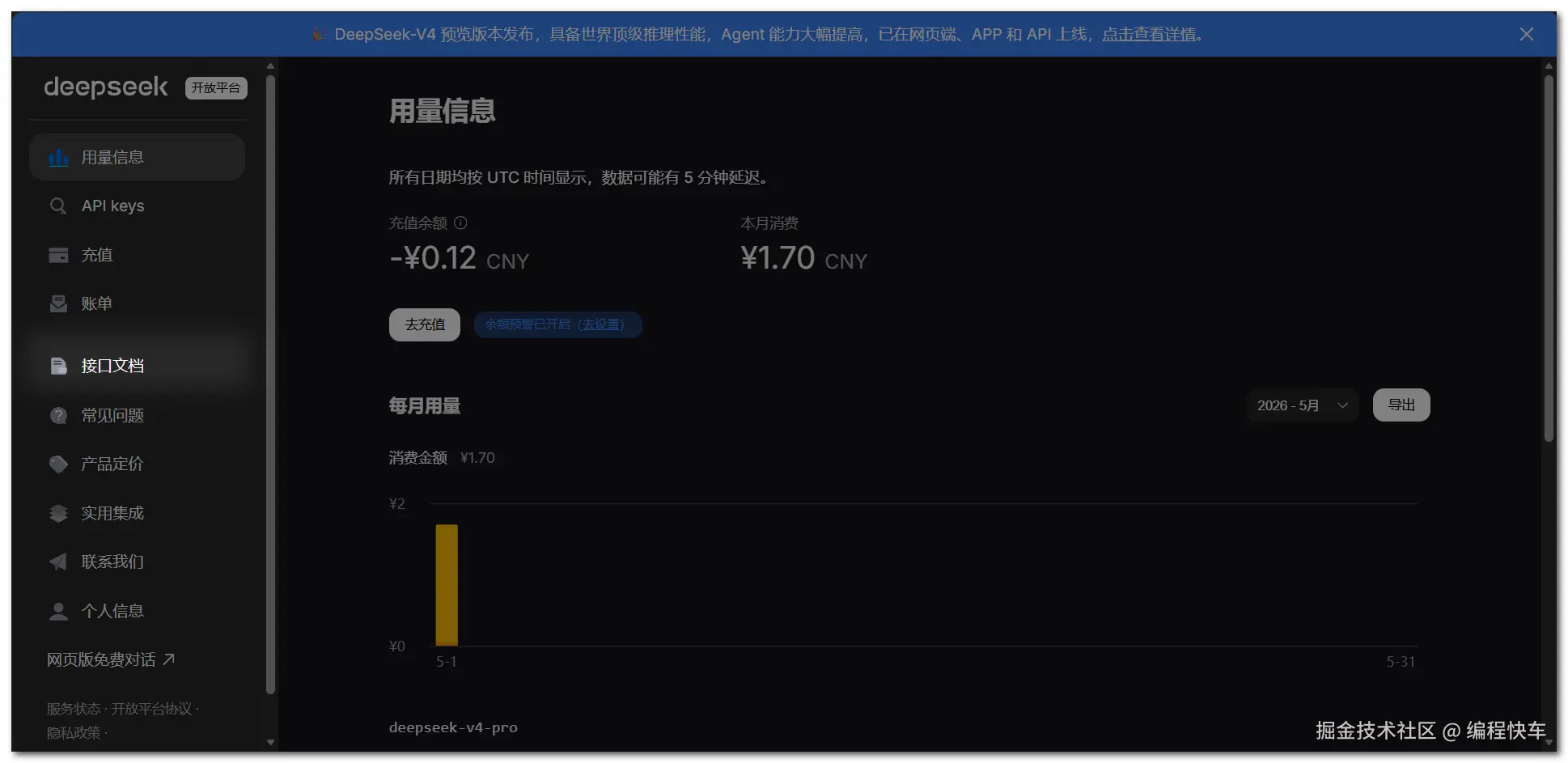The height and width of the screenshot is (763, 1568).
Task: Open the 服务状态 footer link
Action: tap(74, 709)
